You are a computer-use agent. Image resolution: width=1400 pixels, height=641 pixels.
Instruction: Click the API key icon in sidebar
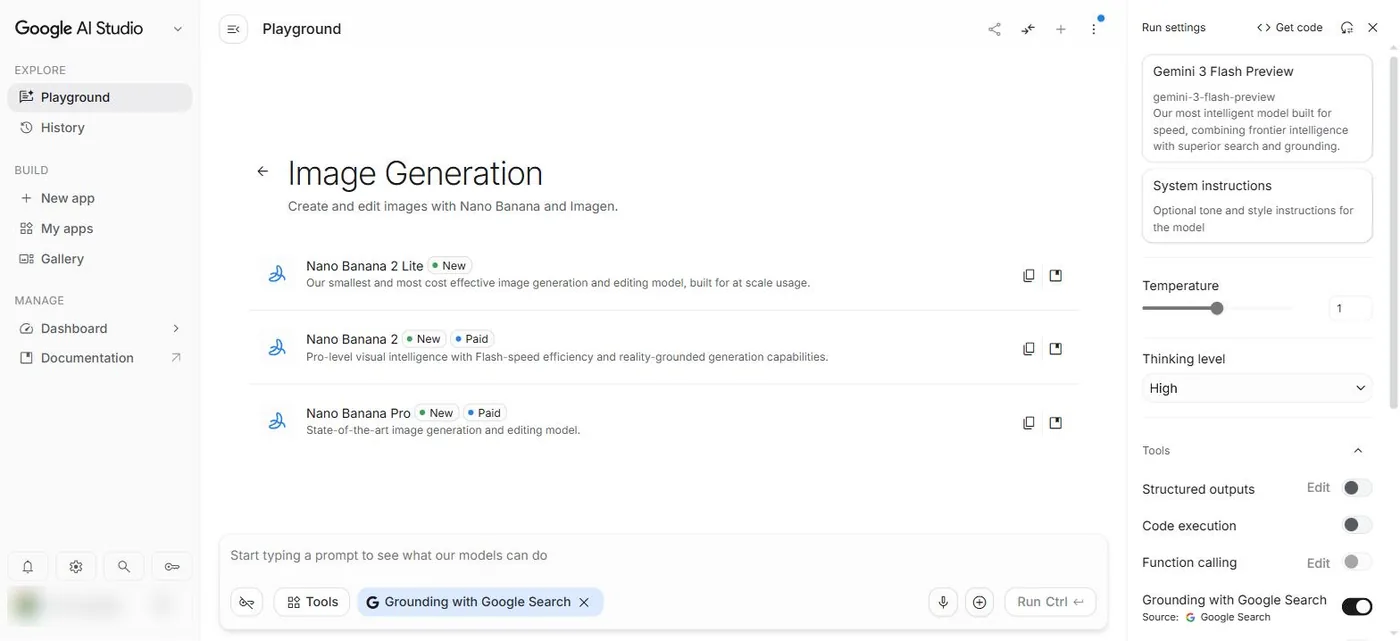tap(172, 567)
